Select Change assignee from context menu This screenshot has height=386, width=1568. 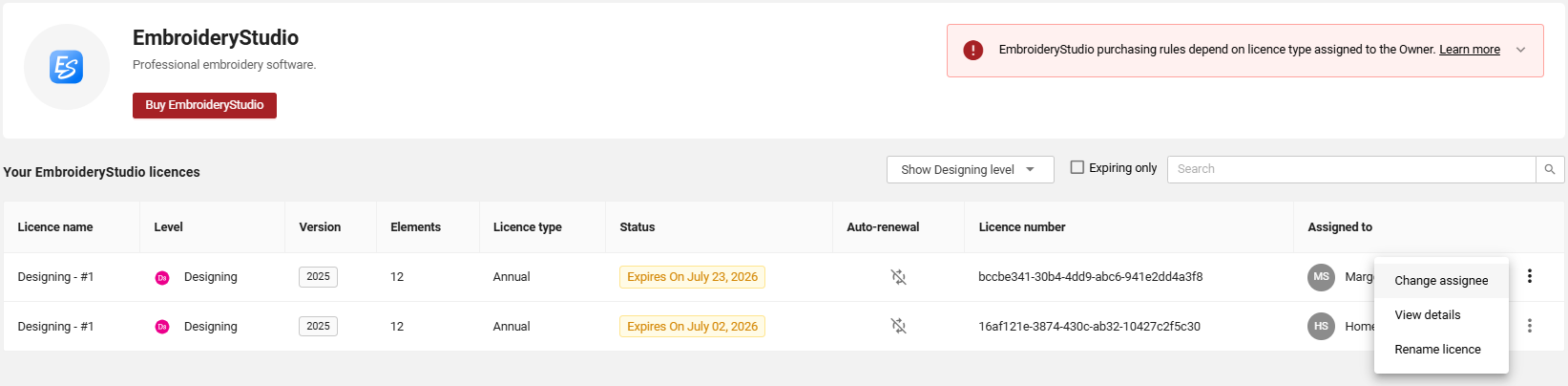pyautogui.click(x=1441, y=281)
